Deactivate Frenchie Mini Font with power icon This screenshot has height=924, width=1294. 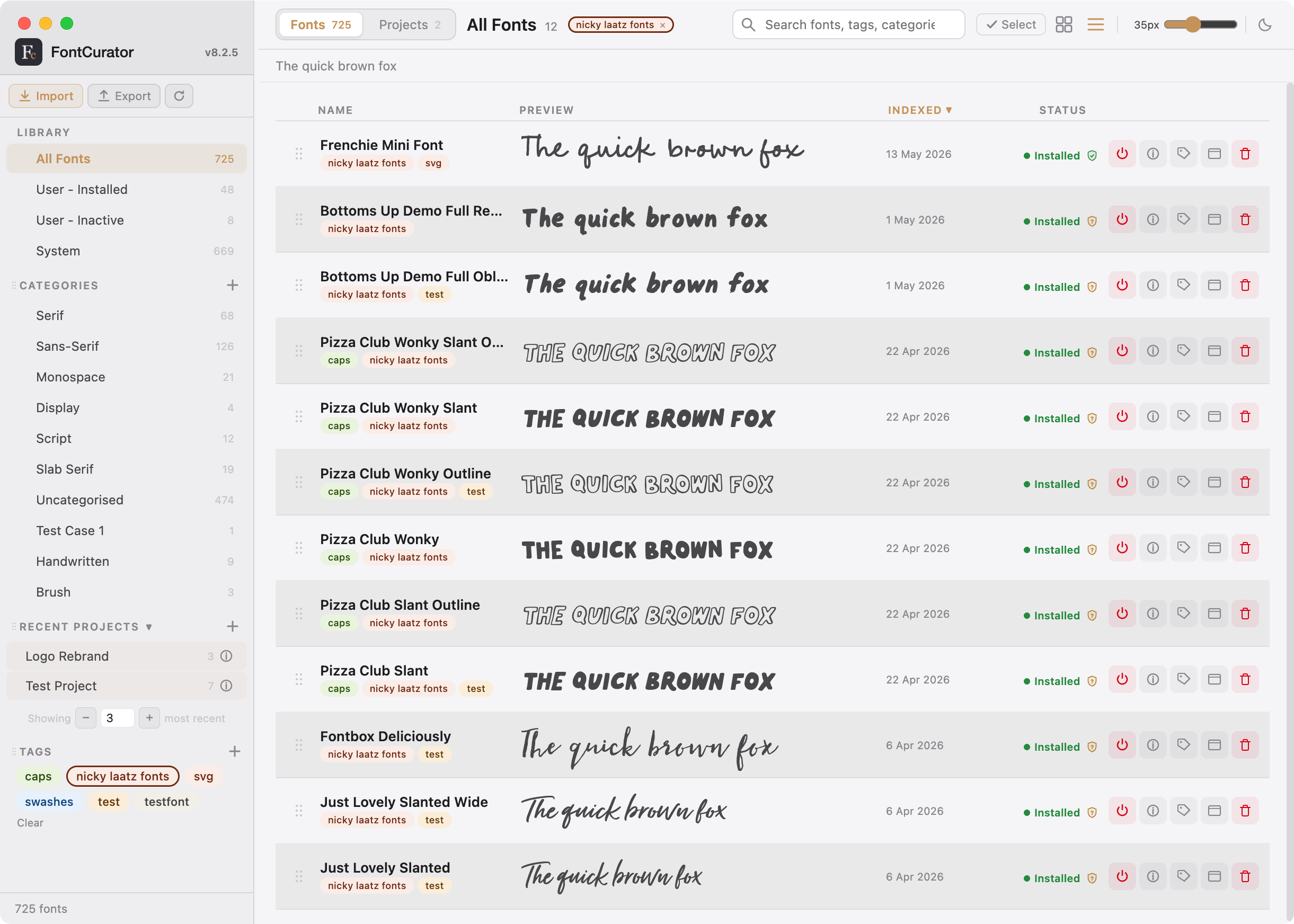[1122, 154]
